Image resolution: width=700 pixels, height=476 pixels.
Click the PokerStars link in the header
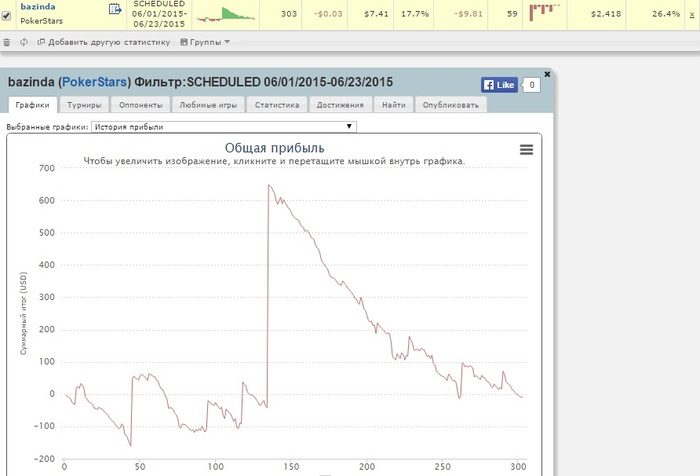(94, 82)
